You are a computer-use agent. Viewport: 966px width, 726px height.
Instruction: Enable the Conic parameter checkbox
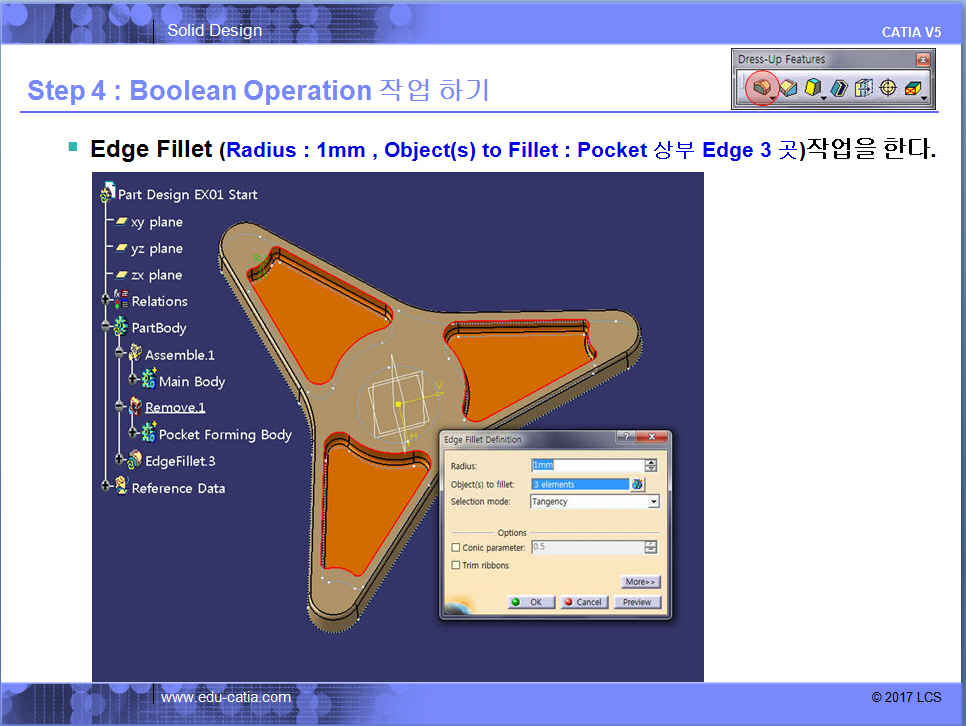[x=456, y=547]
